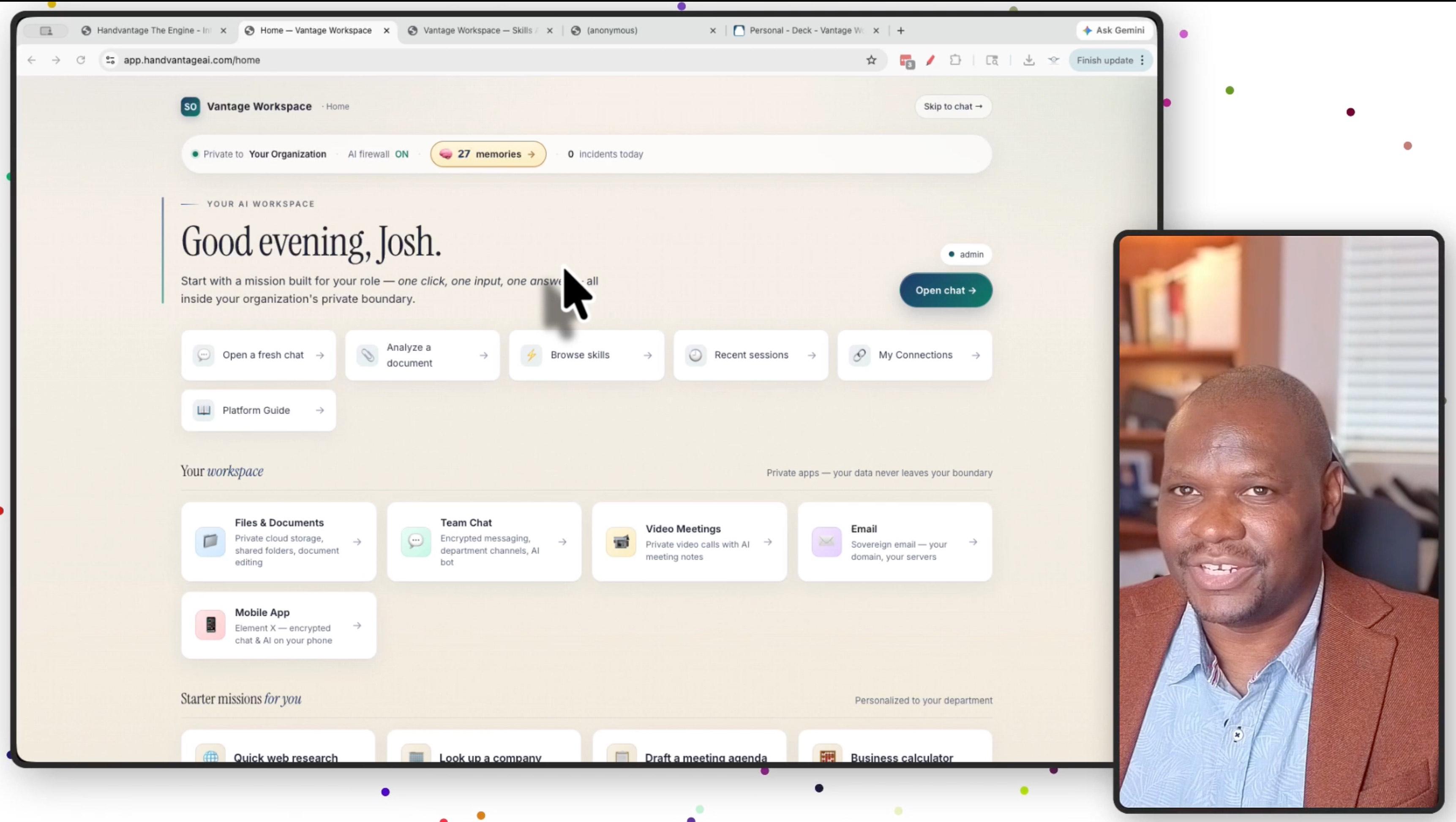Click the tab strip window icon before the first tab
This screenshot has height=822, width=1456.
click(46, 30)
